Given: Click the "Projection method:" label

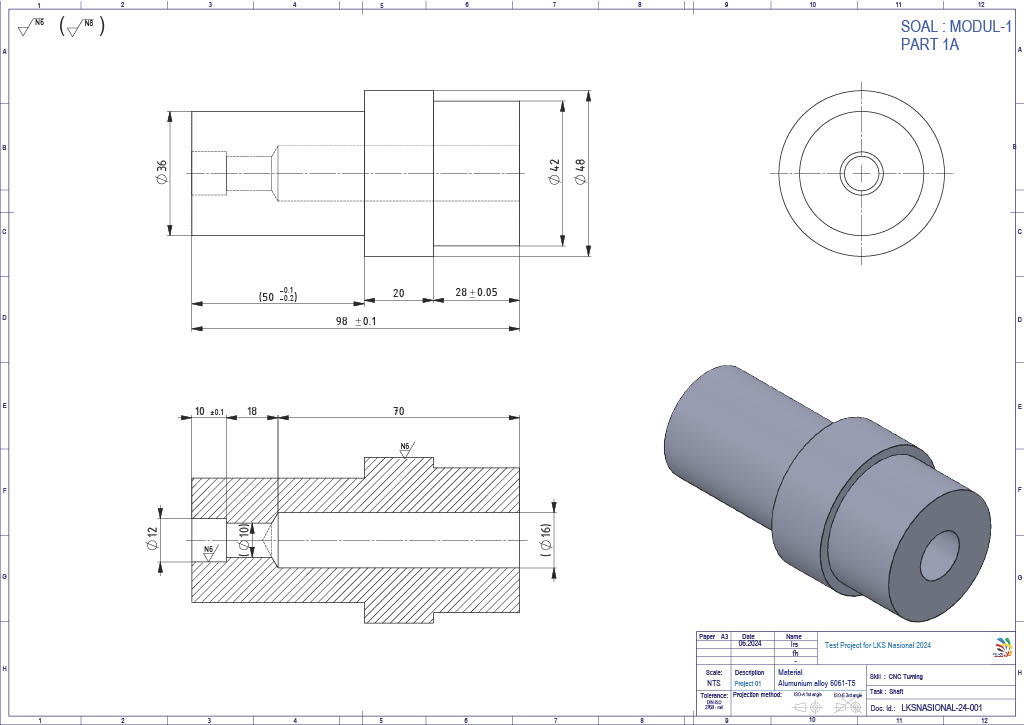Looking at the screenshot, I should click(x=758, y=694).
